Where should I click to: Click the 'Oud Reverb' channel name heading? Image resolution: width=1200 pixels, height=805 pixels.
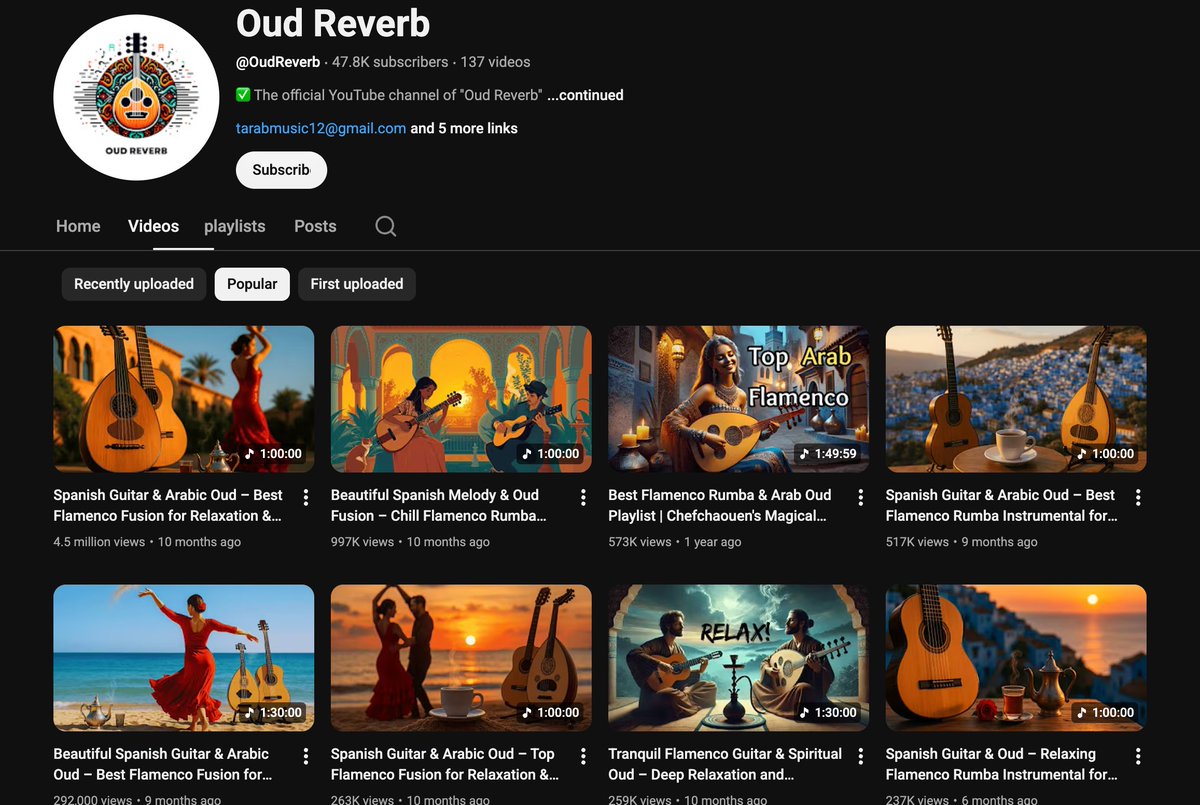point(333,22)
